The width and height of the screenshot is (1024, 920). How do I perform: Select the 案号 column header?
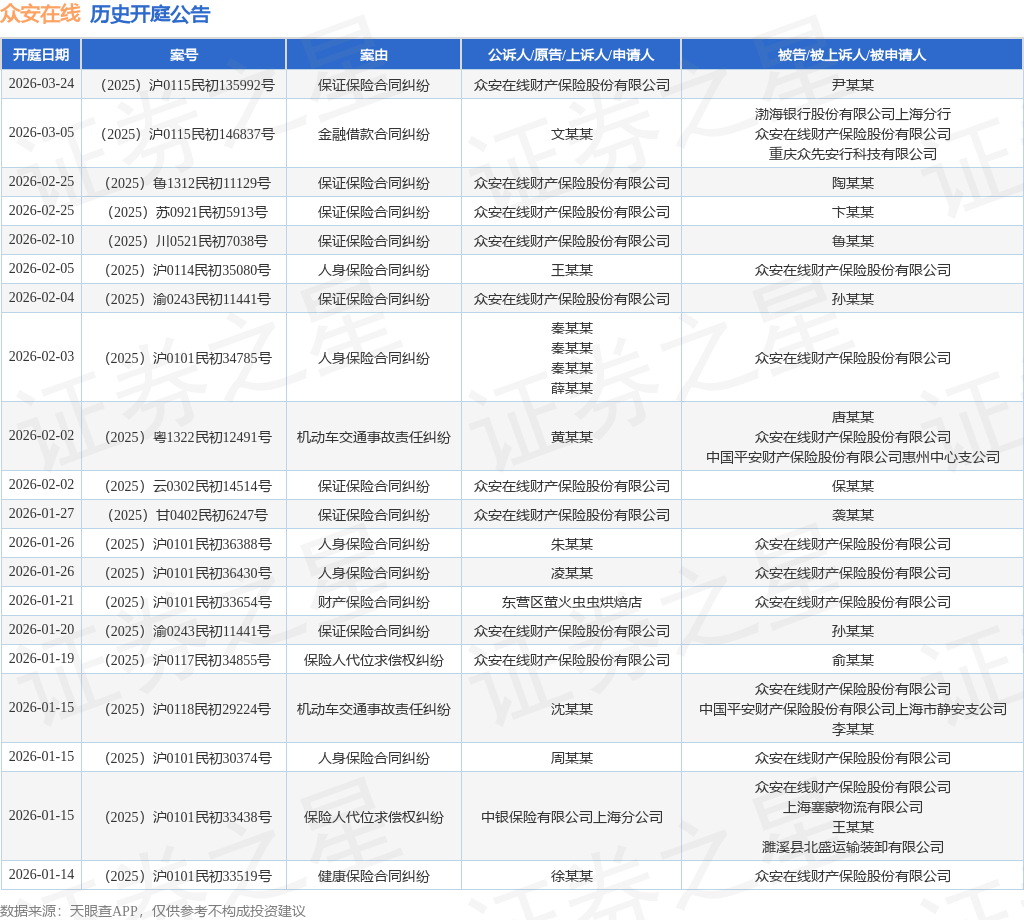[x=184, y=55]
